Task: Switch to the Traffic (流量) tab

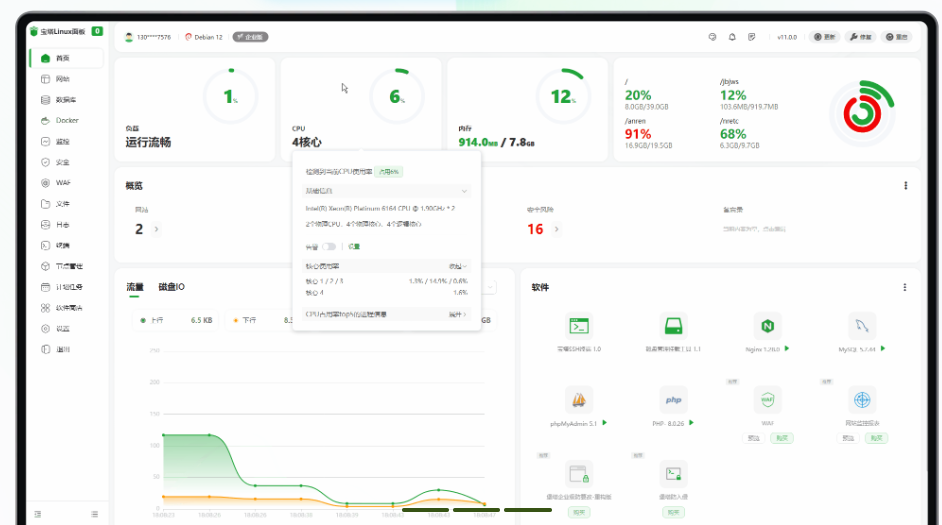Action: [135, 287]
